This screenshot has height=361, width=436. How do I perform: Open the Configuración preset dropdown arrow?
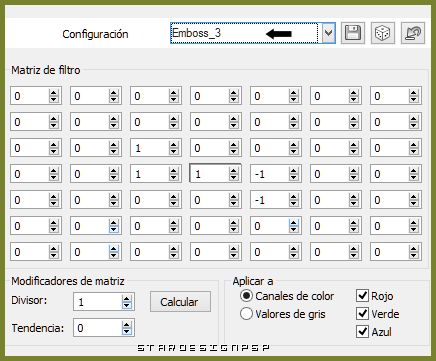coord(328,33)
